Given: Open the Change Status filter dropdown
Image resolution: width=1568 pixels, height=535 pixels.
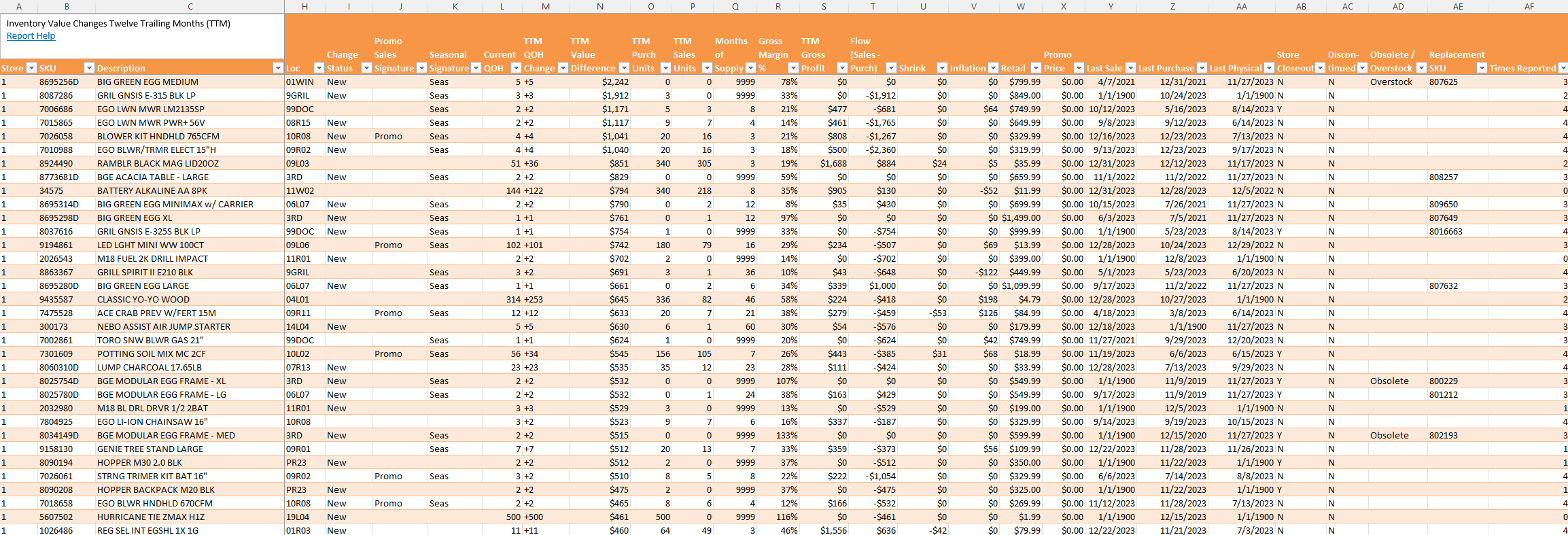Looking at the screenshot, I should click(366, 68).
